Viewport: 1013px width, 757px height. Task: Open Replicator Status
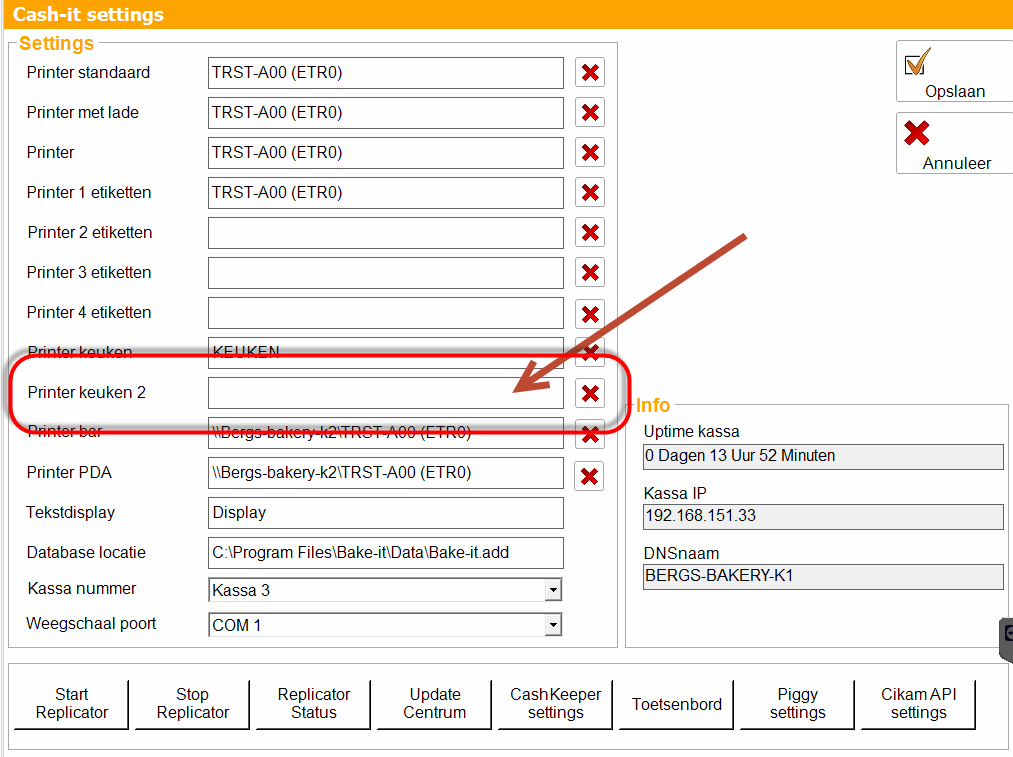[x=313, y=704]
